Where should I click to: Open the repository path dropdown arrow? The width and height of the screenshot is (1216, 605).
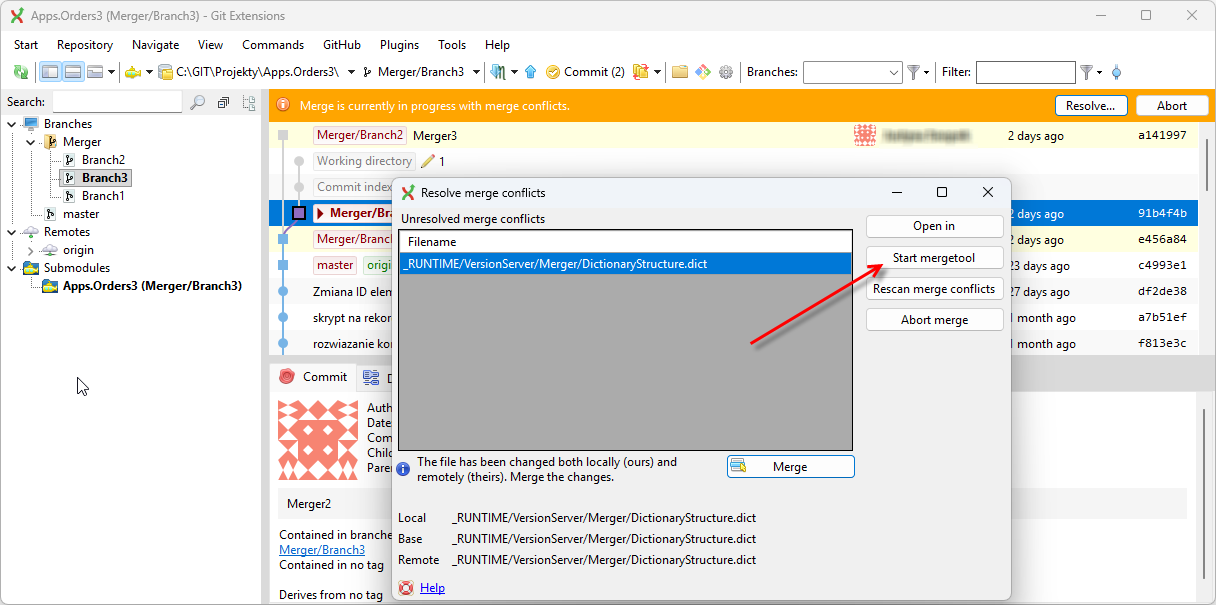tap(351, 72)
